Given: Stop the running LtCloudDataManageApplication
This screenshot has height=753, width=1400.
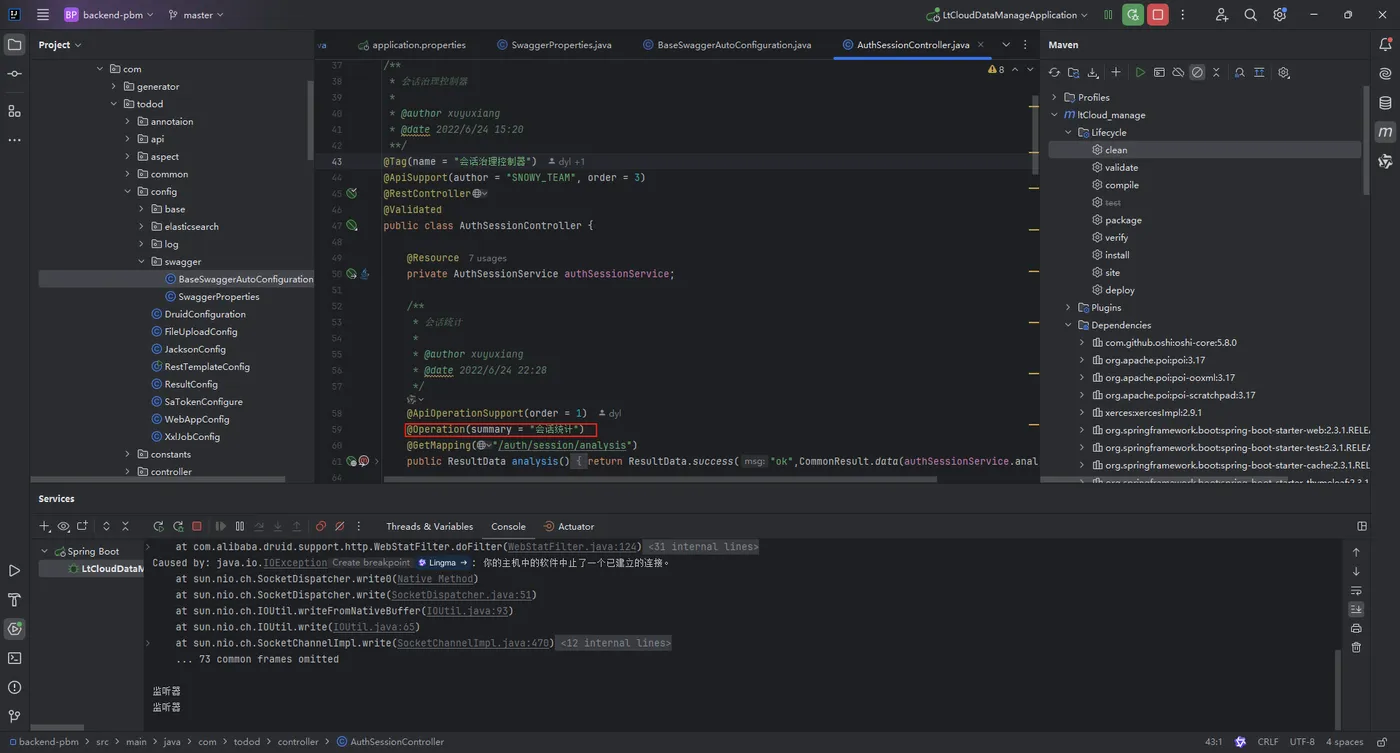Looking at the screenshot, I should click(1158, 15).
